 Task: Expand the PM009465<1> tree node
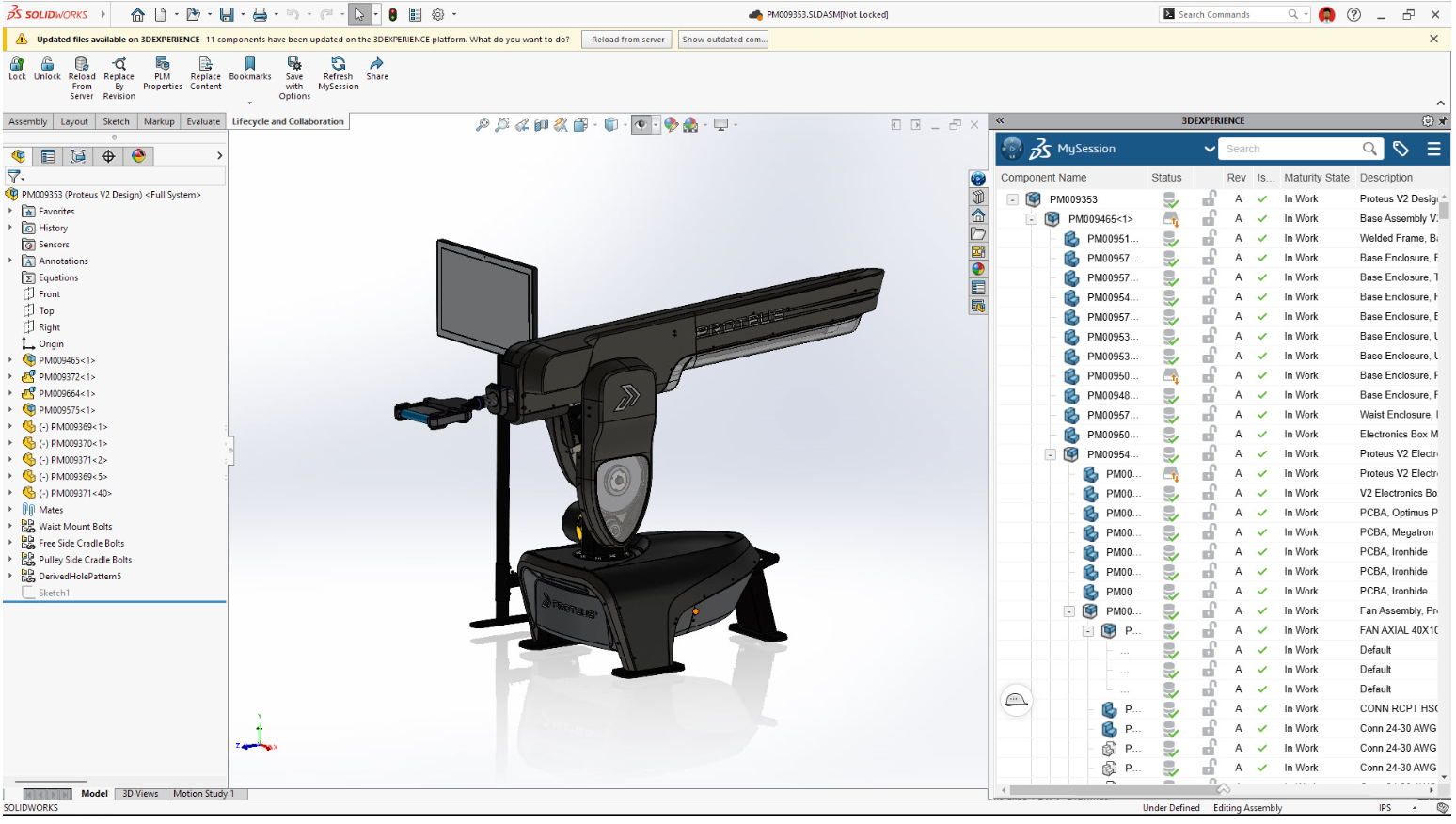click(10, 360)
